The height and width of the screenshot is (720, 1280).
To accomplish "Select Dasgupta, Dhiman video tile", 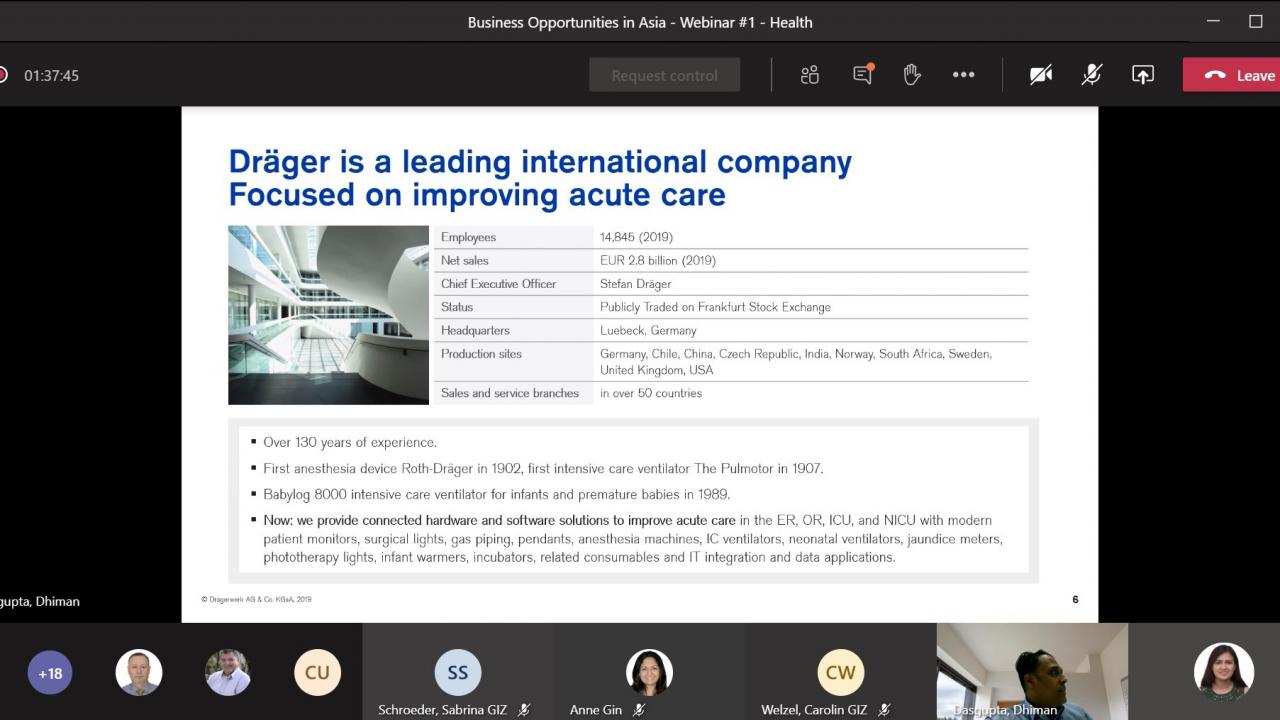I will click(x=1032, y=672).
